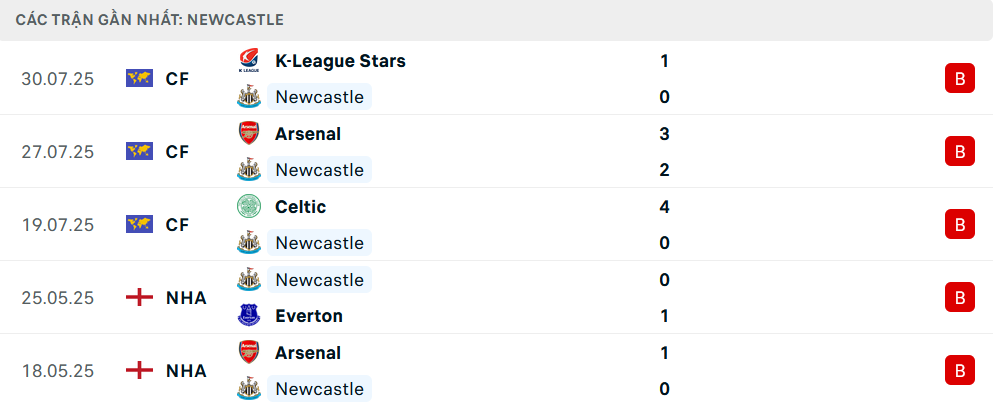
Task: Click the Newcastle crest in the 30.07.25 match
Action: tap(249, 97)
